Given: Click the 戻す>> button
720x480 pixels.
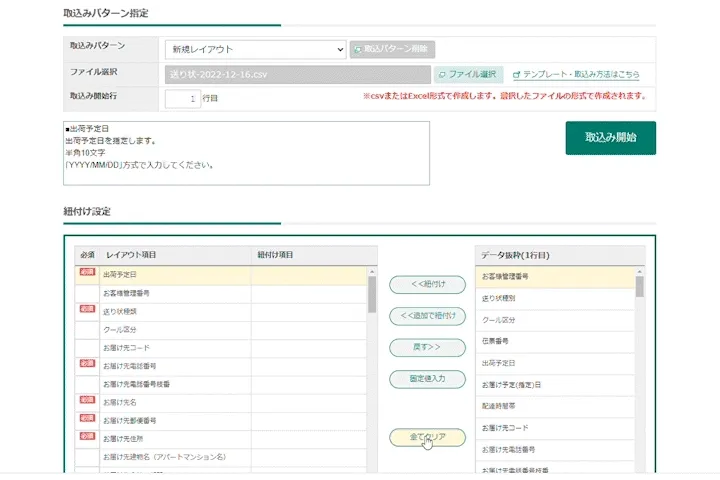Looking at the screenshot, I should coord(428,347).
